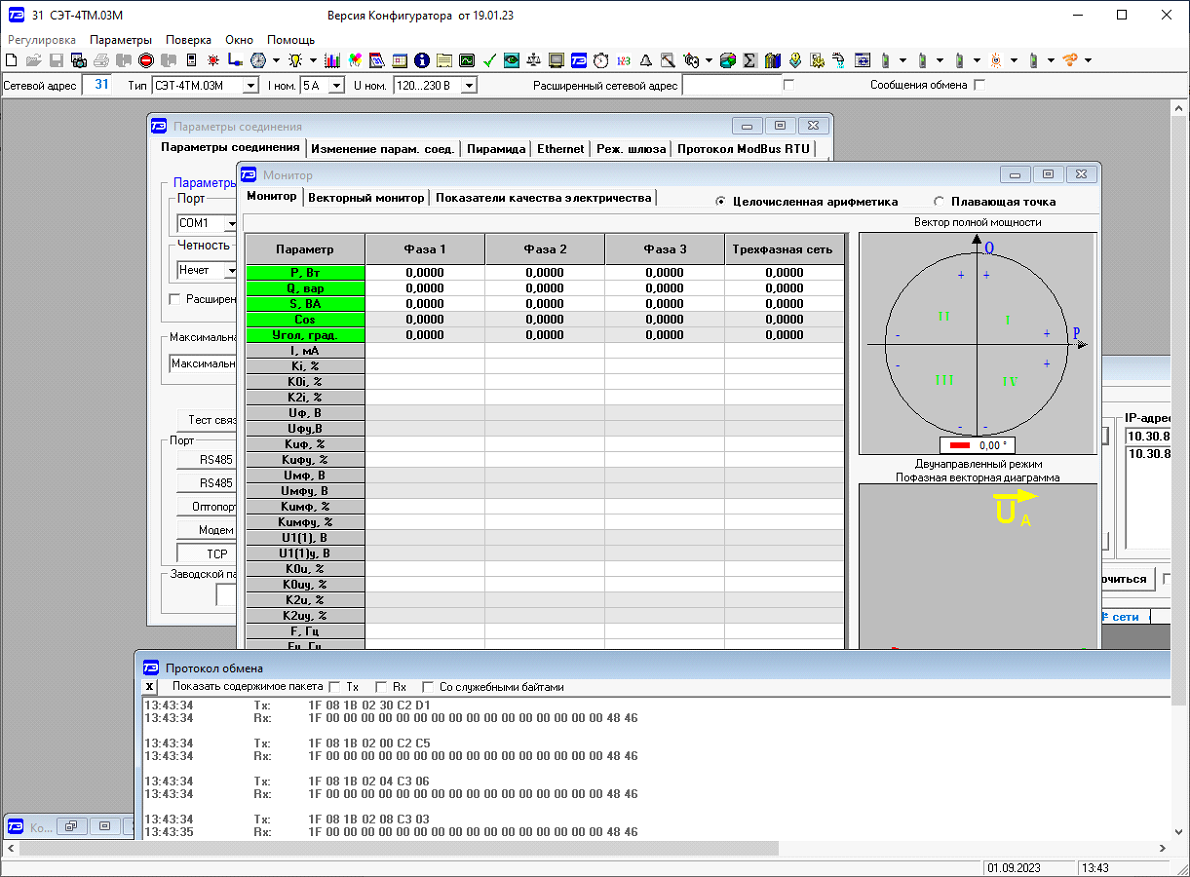Click the stopwatch icon in toolbar
1190x877 pixels.
[600, 60]
